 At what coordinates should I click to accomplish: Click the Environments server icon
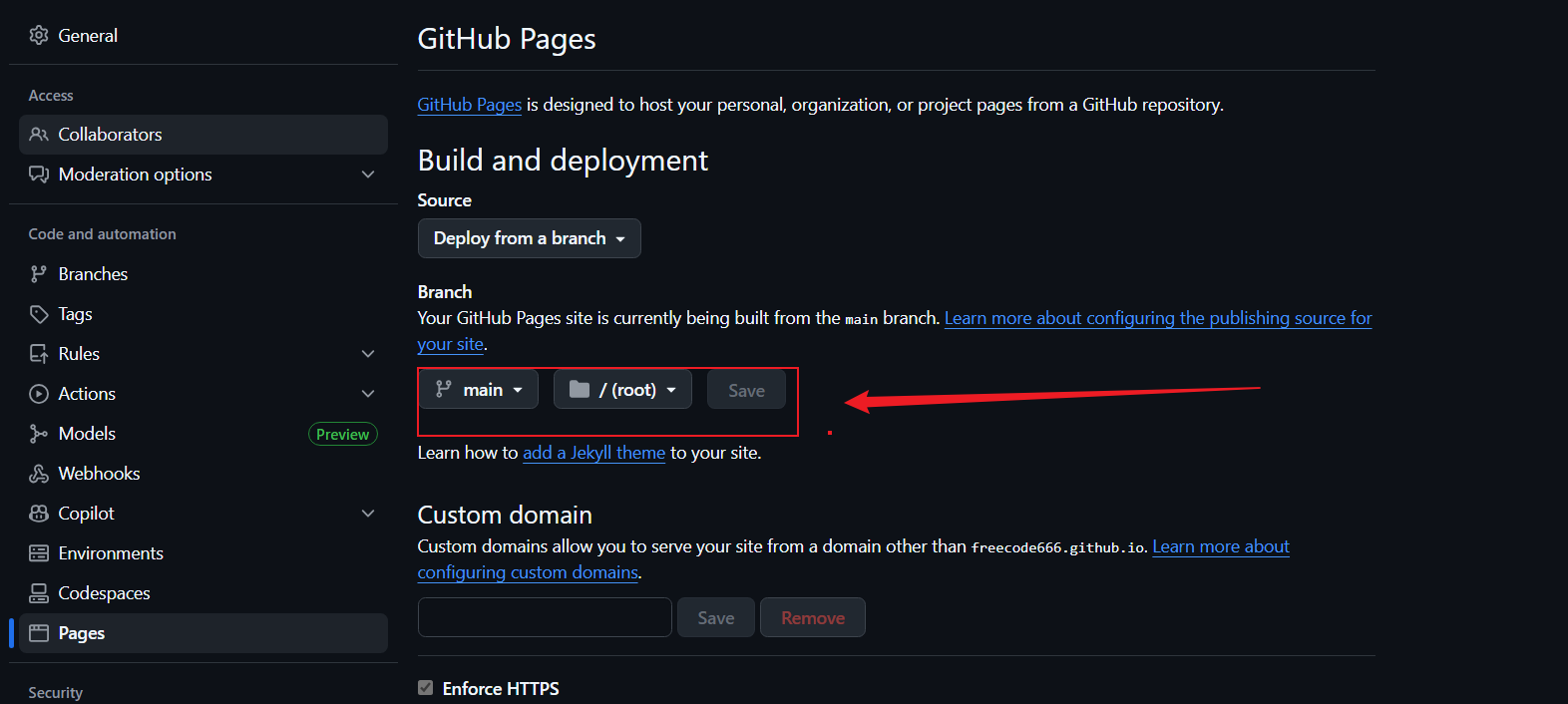(39, 553)
